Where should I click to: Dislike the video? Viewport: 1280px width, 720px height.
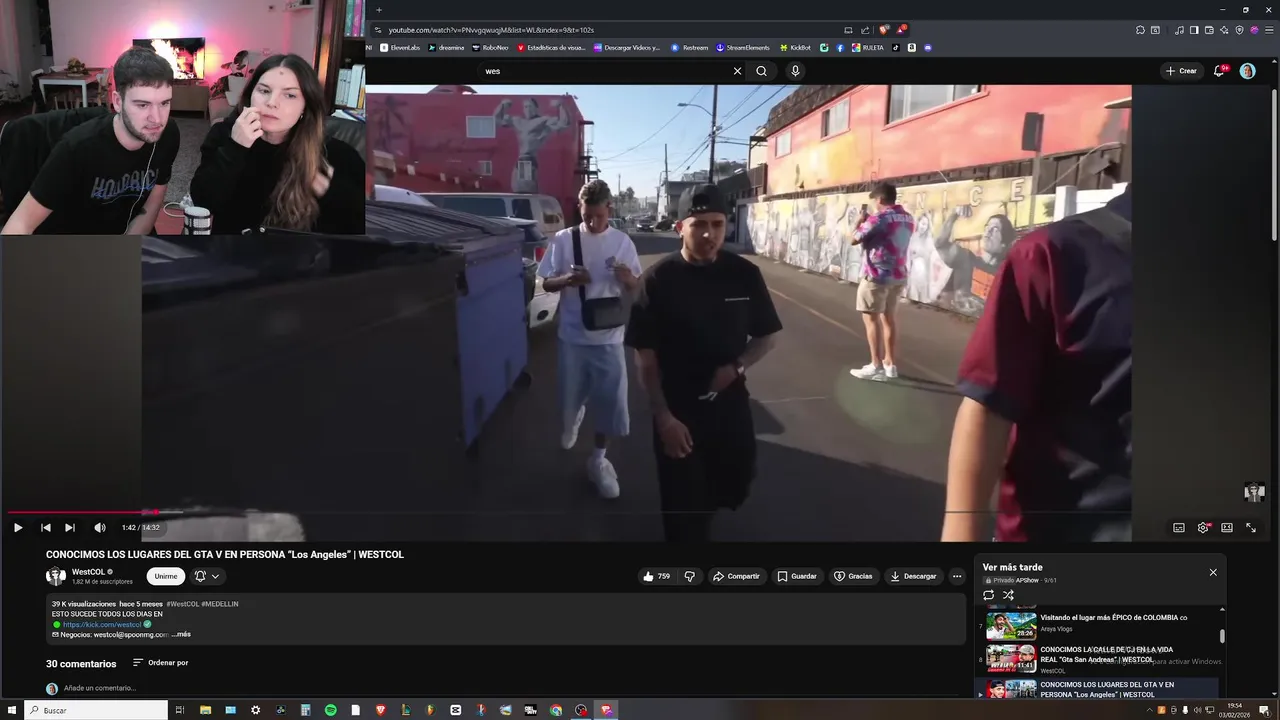tap(689, 576)
